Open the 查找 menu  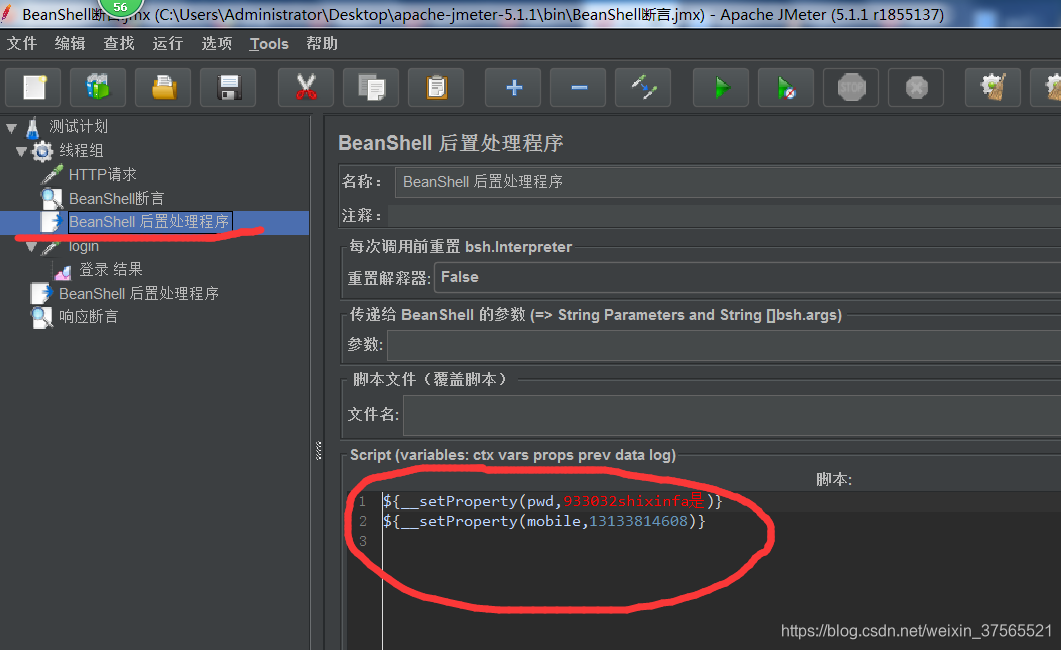click(118, 43)
